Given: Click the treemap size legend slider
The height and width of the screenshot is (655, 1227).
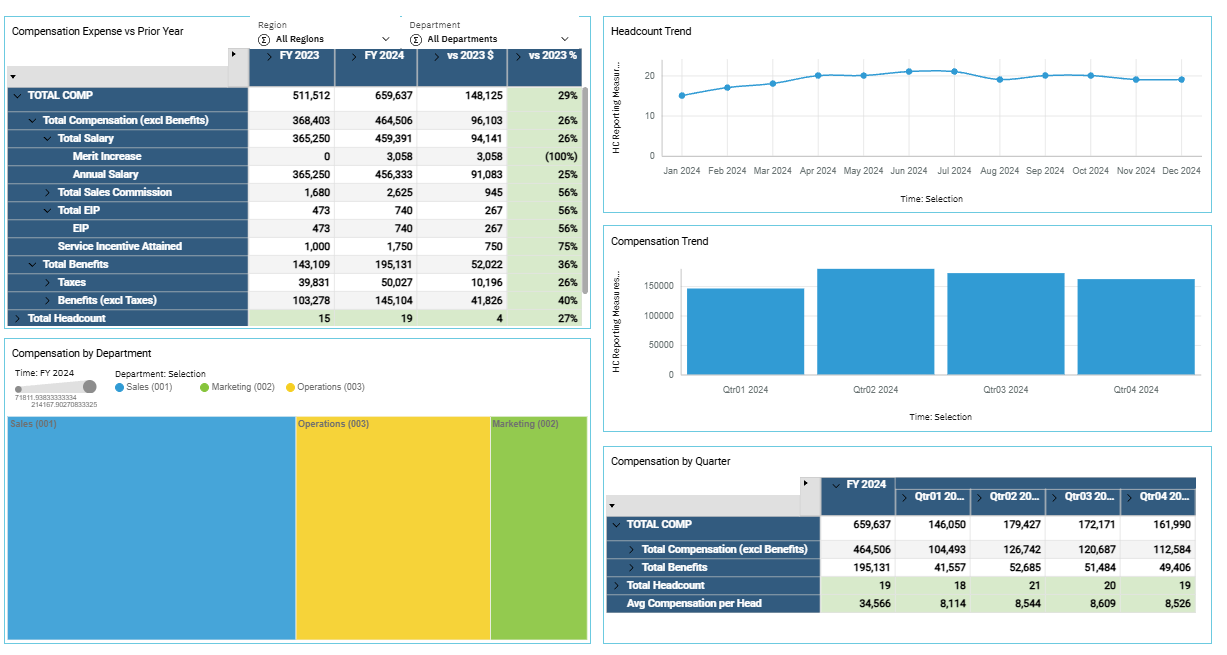Looking at the screenshot, I should [54, 387].
